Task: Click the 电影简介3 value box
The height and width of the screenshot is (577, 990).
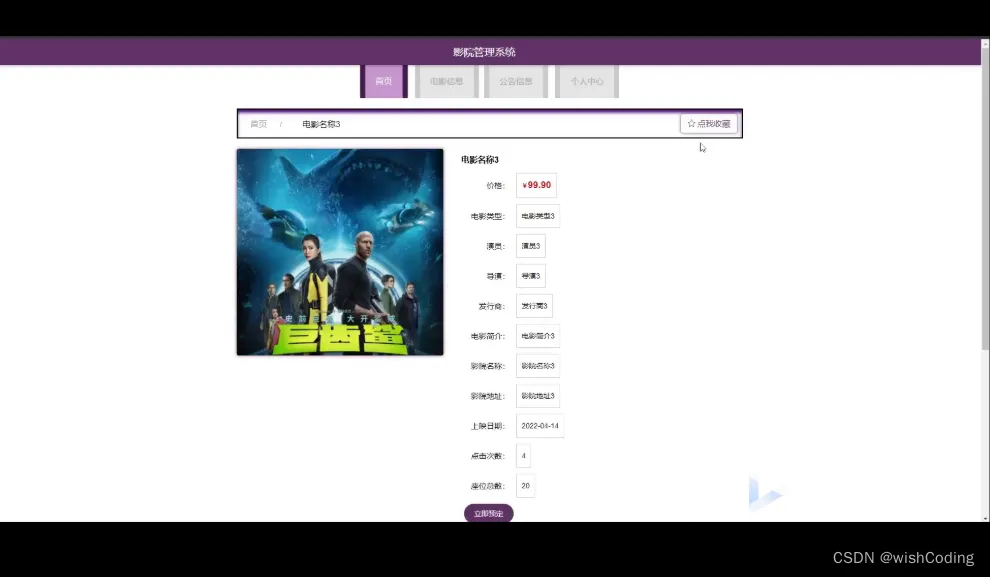Action: [x=537, y=336]
